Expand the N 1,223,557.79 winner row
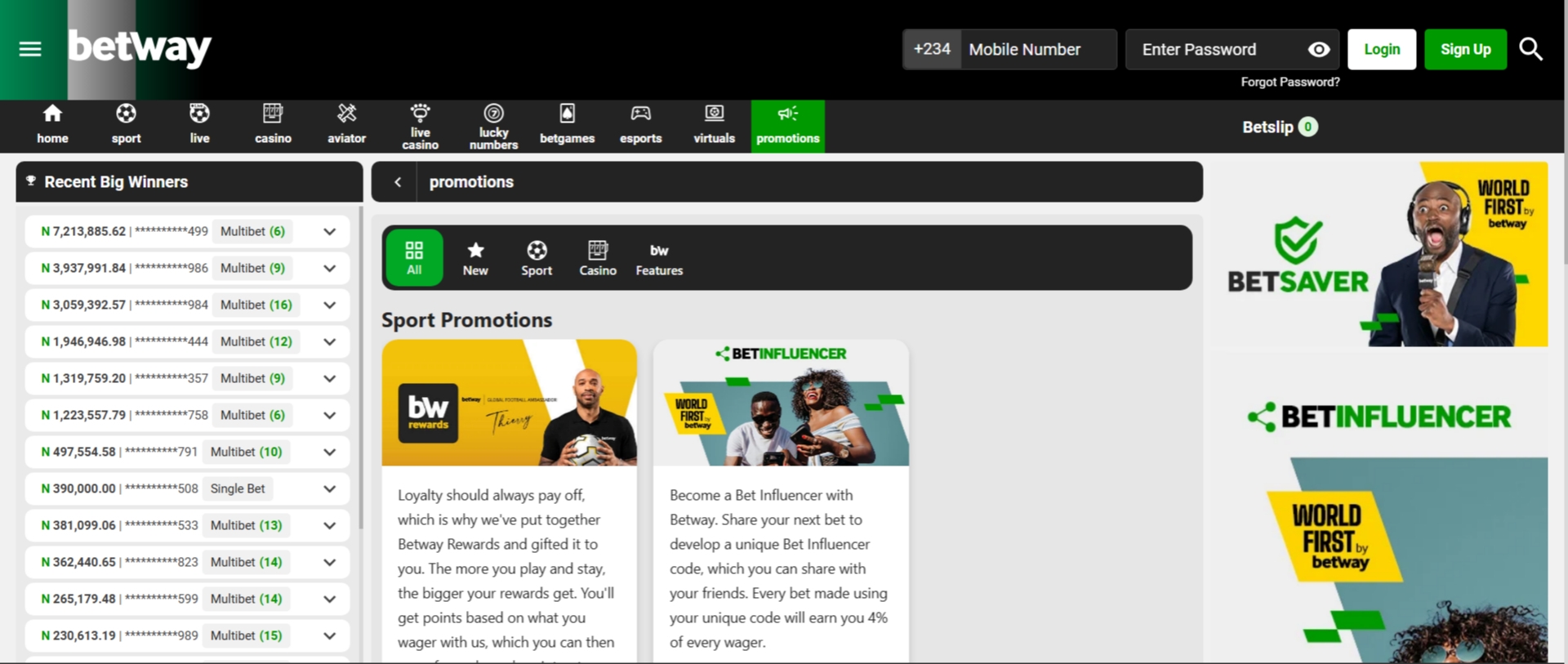This screenshot has width=1568, height=664. [x=329, y=415]
